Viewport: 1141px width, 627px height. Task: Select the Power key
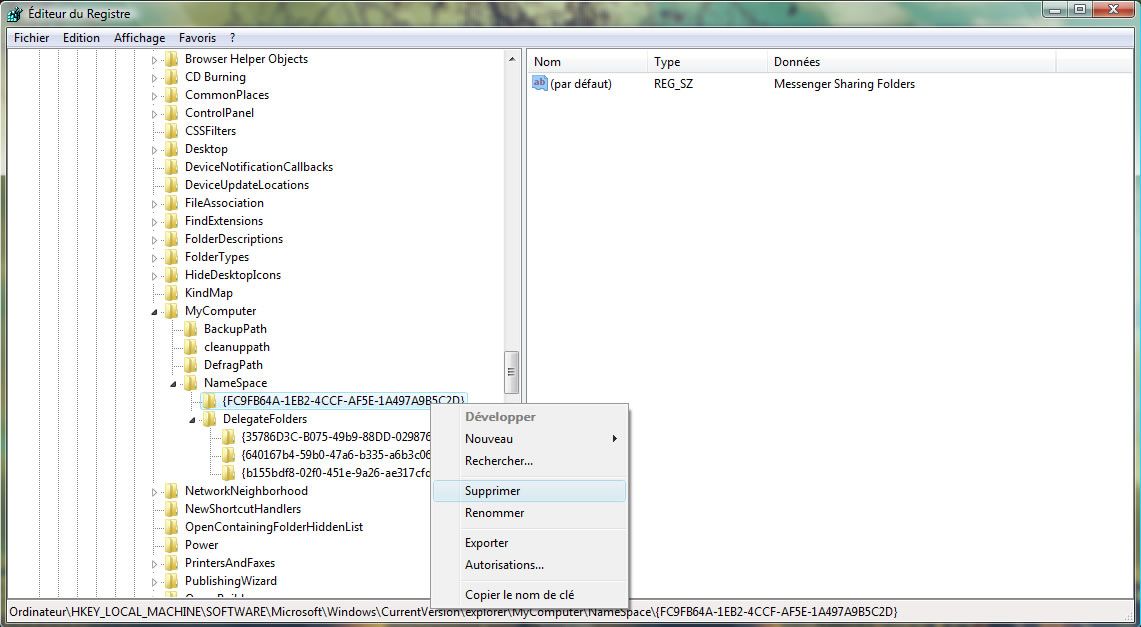tap(202, 545)
